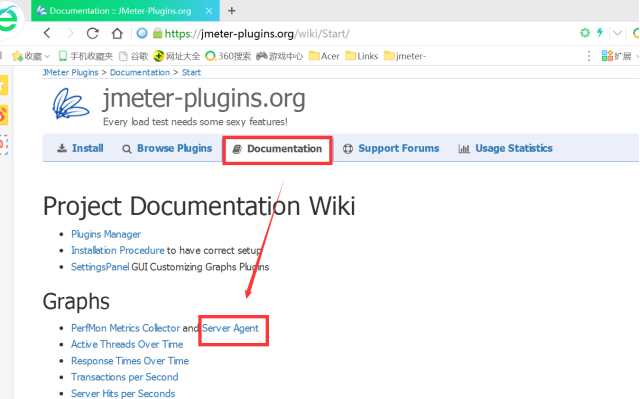640x399 pixels.
Task: Open the PerfMon Metrics Collector link
Action: pos(125,328)
